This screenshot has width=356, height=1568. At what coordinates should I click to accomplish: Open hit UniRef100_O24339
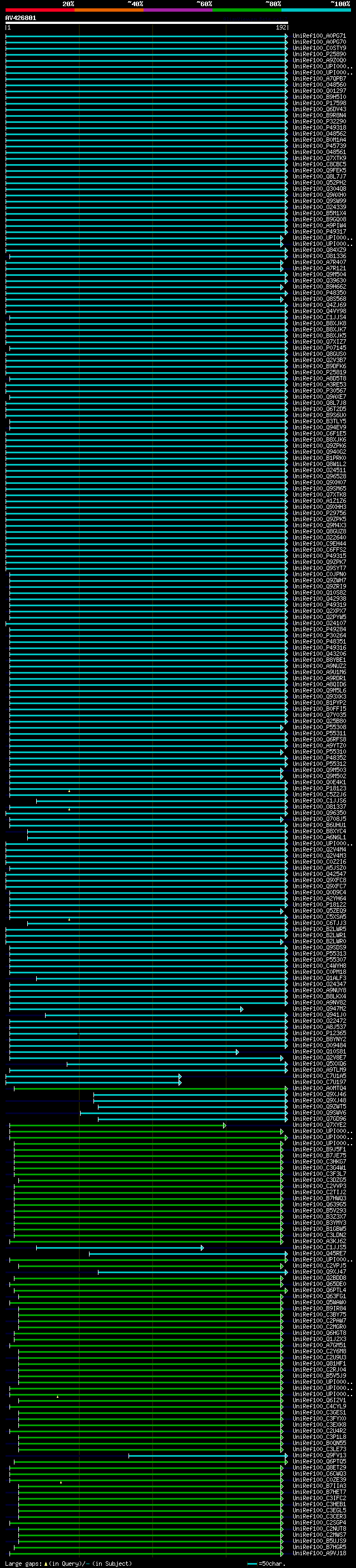[x=319, y=207]
